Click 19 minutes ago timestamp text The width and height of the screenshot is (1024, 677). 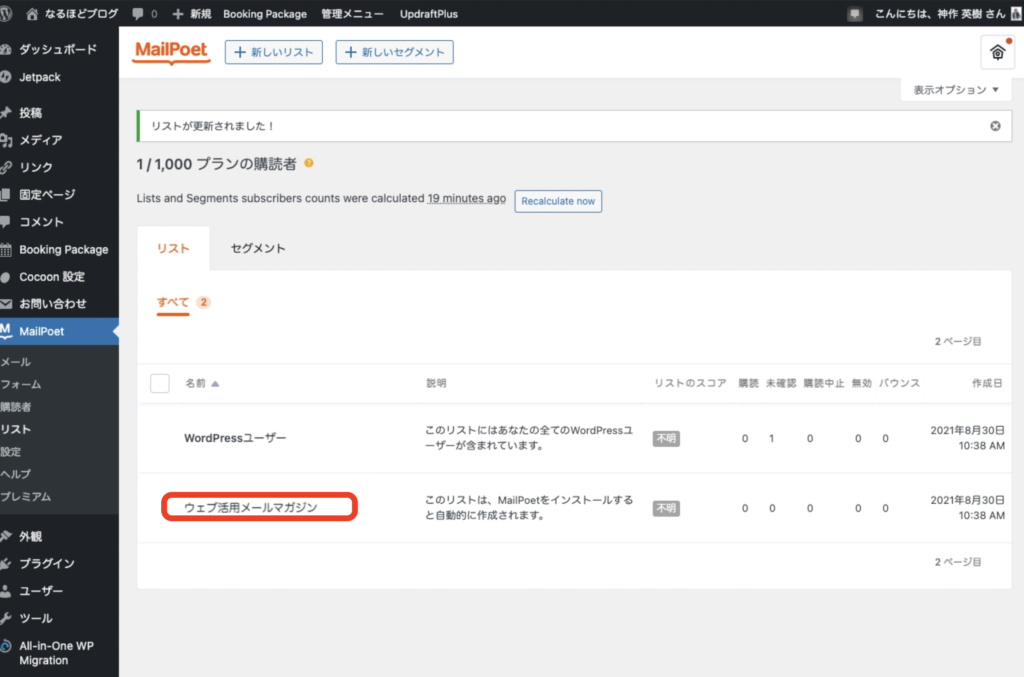[x=466, y=198]
